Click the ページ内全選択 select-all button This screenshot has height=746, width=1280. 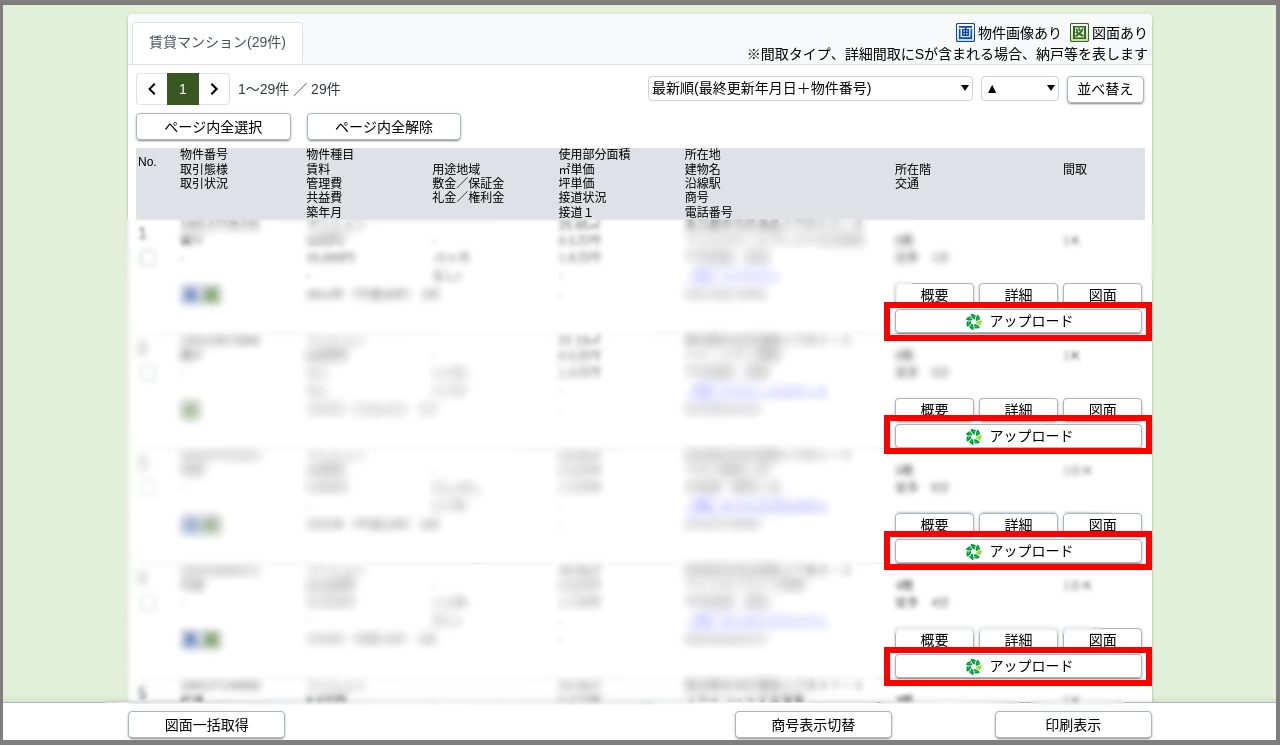[212, 127]
